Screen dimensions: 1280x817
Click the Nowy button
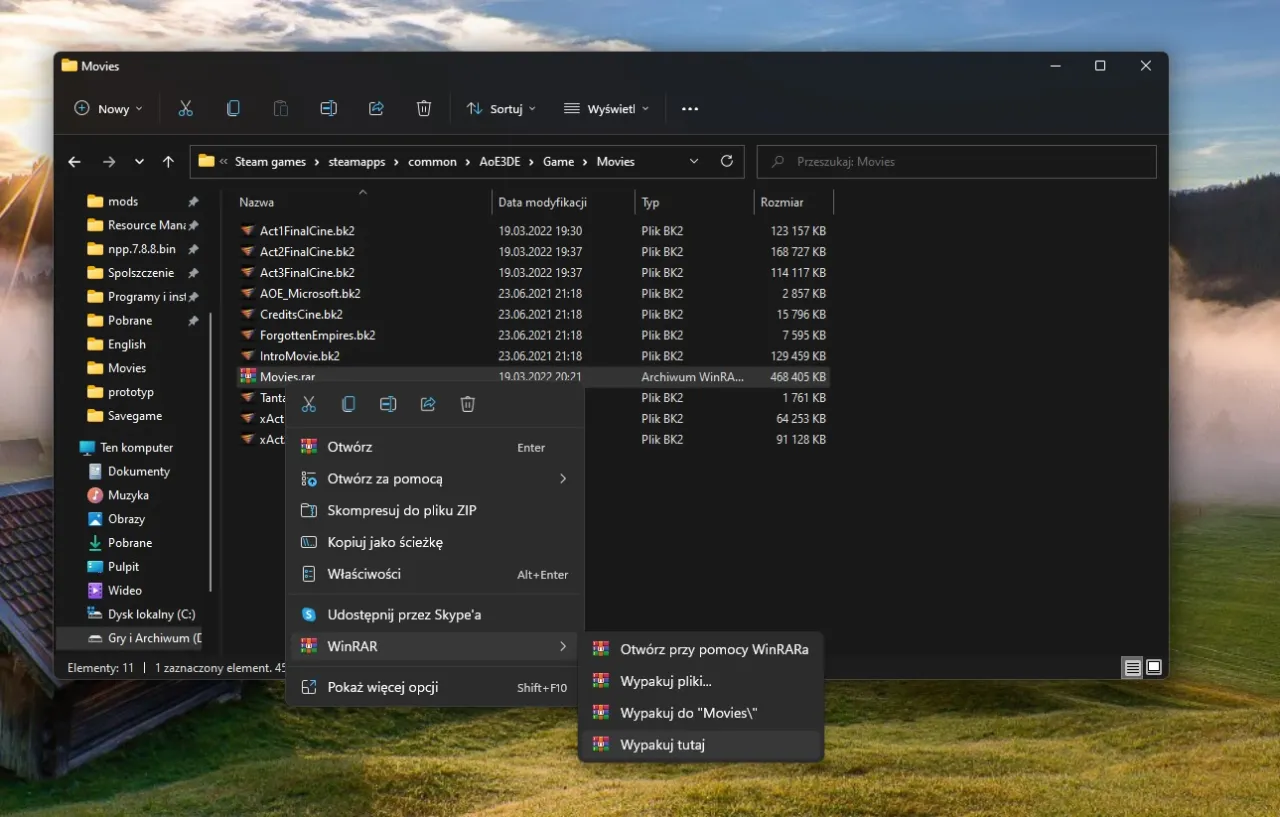pos(108,109)
